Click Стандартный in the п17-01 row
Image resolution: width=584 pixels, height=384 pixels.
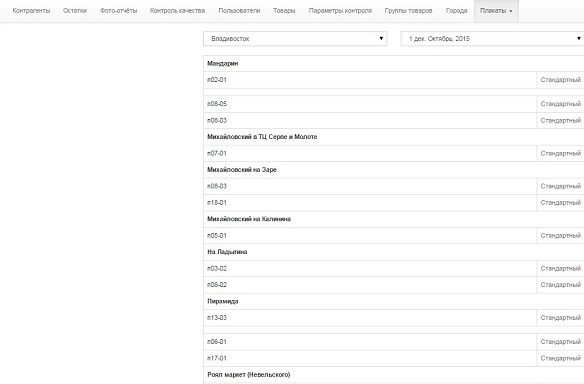561,358
